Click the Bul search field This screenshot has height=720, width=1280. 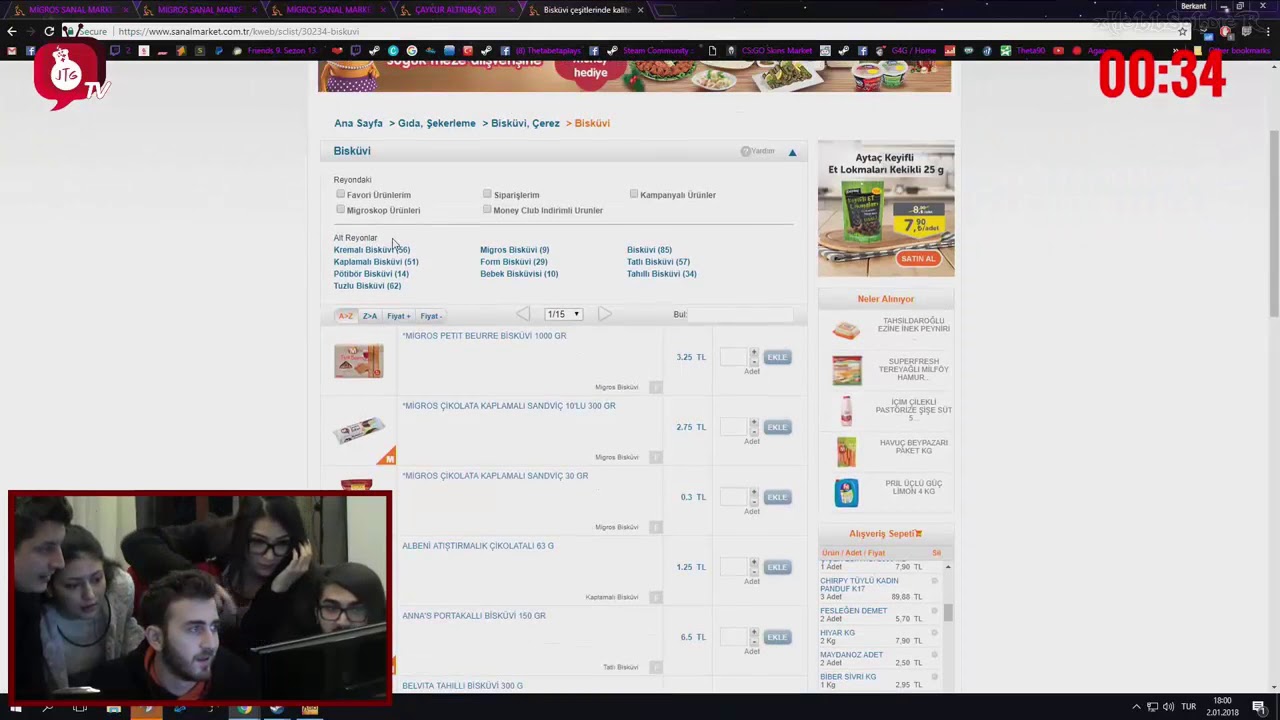tap(740, 314)
